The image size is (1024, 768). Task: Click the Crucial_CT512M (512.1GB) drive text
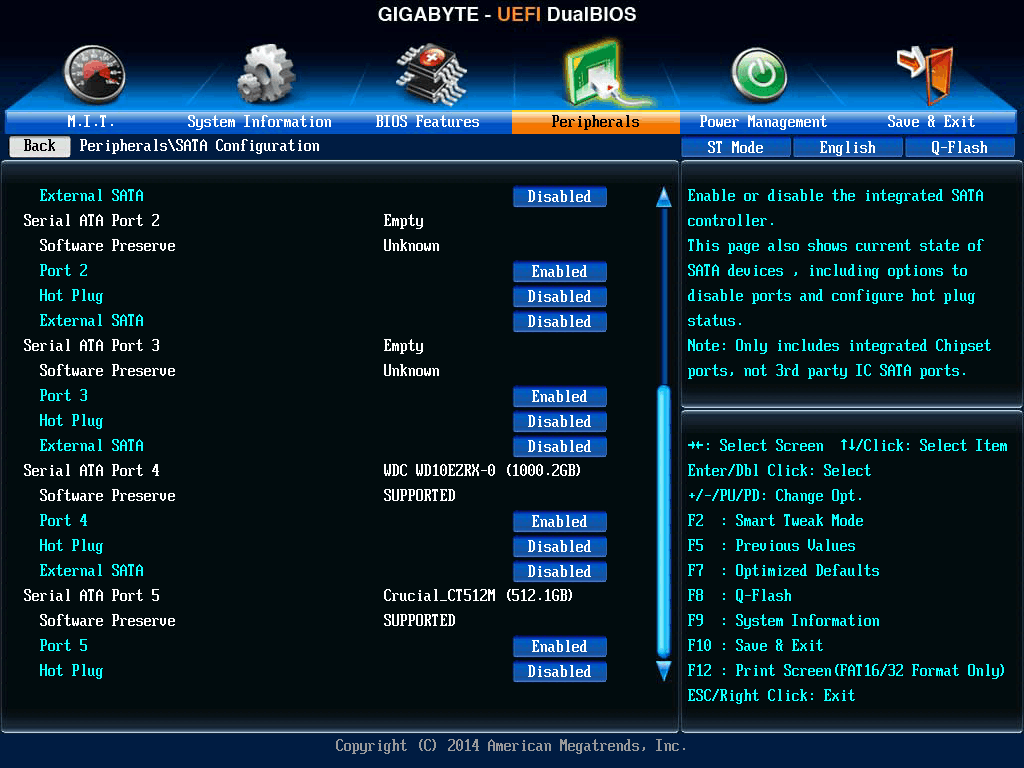coord(478,596)
